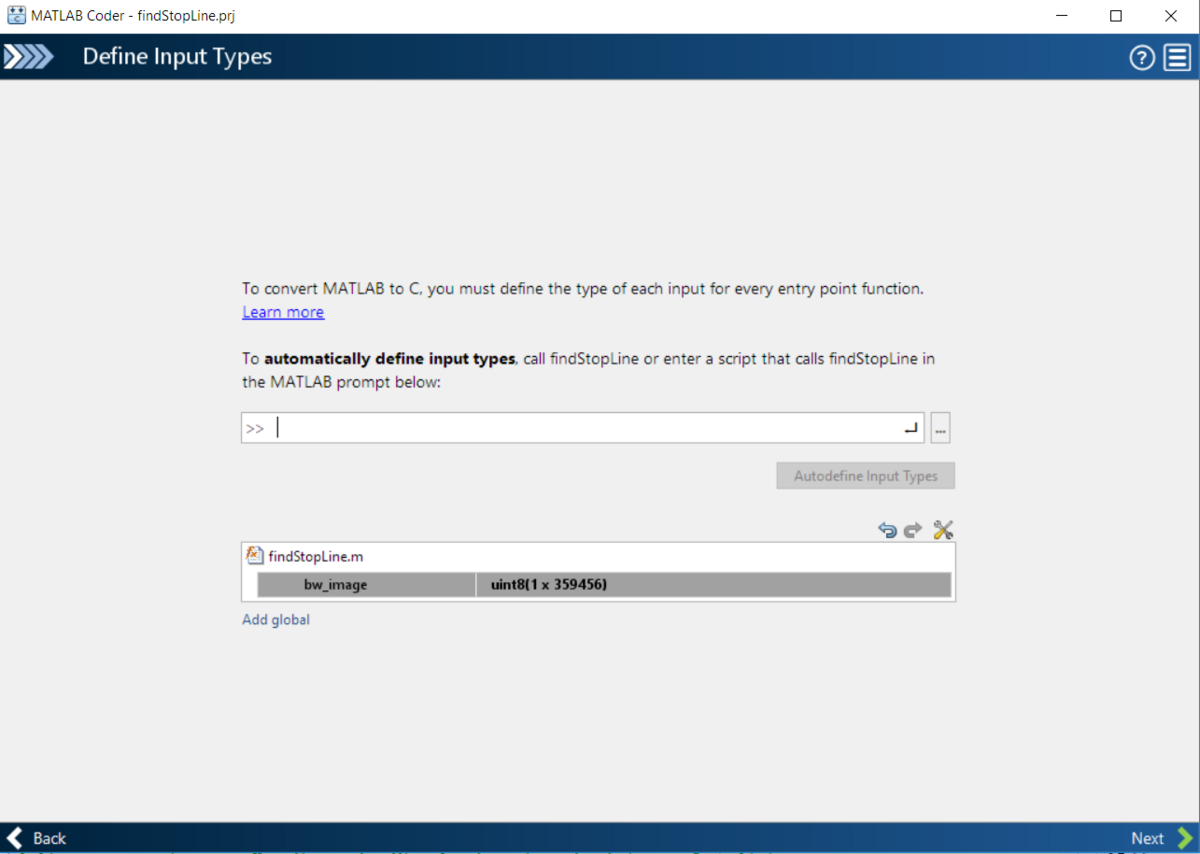1200x854 pixels.
Task: Click the Add global link
Action: [x=276, y=620]
